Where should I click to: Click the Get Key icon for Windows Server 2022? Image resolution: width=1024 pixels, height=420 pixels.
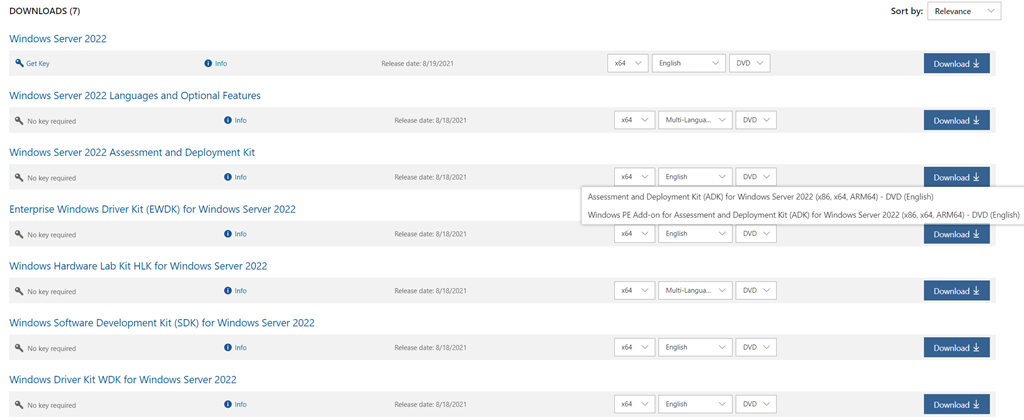coord(19,64)
